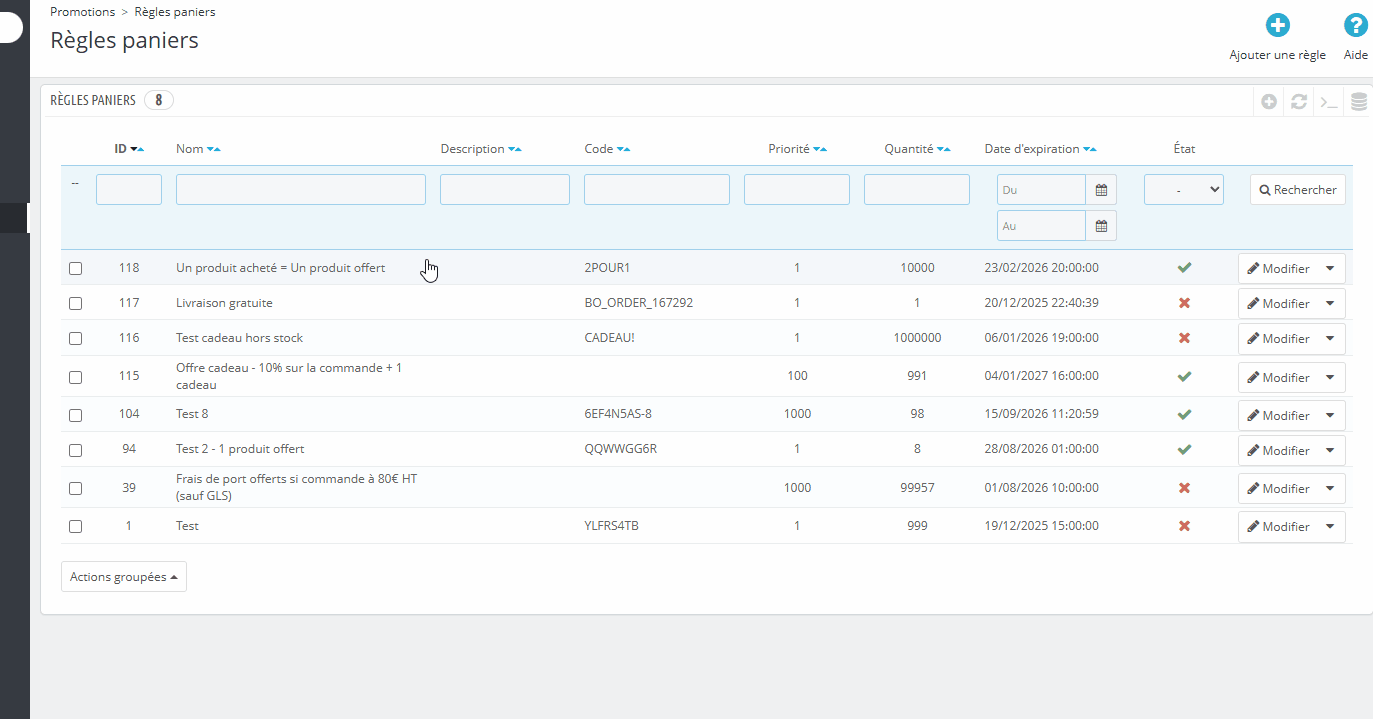Click the database export icon in panel header
The width and height of the screenshot is (1373, 719).
[1359, 102]
